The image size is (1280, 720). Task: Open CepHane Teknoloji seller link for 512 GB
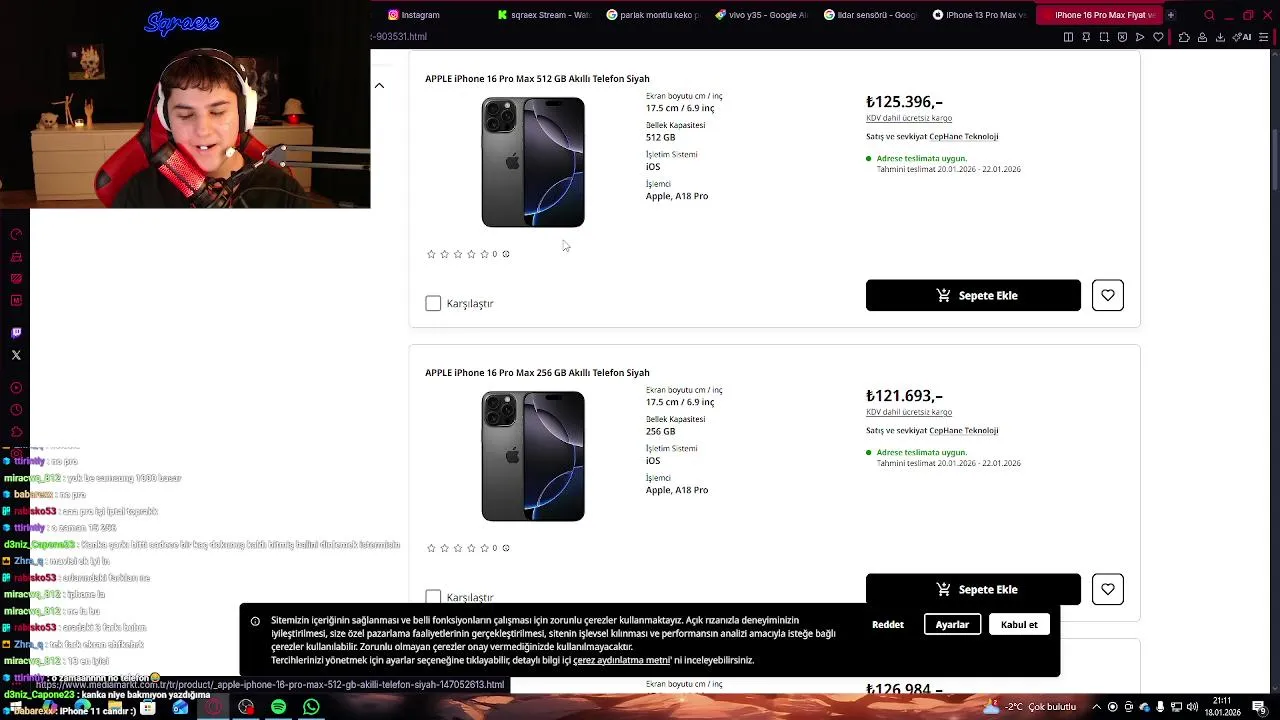(964, 136)
